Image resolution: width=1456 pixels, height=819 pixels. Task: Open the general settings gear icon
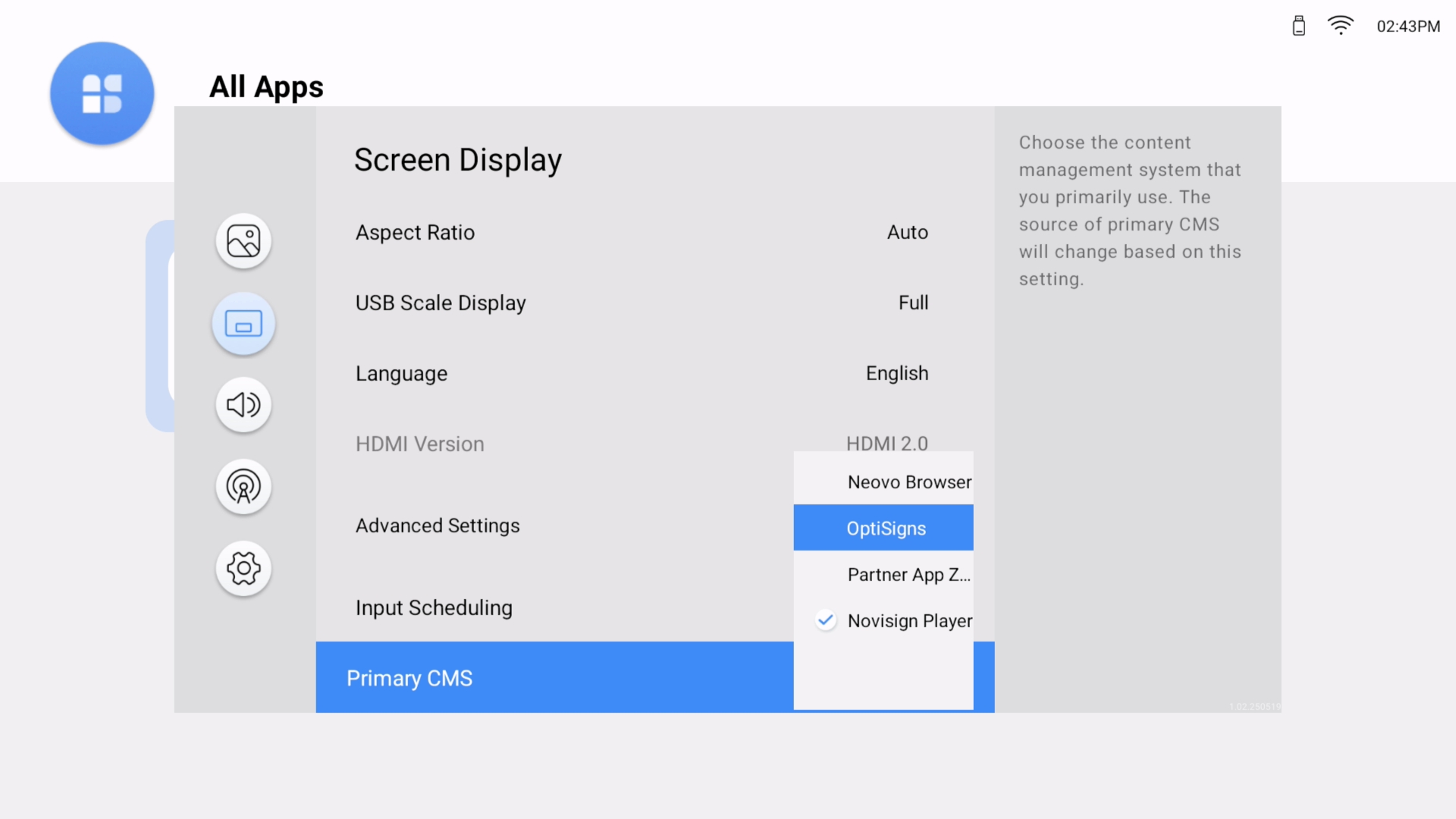pyautogui.click(x=243, y=568)
